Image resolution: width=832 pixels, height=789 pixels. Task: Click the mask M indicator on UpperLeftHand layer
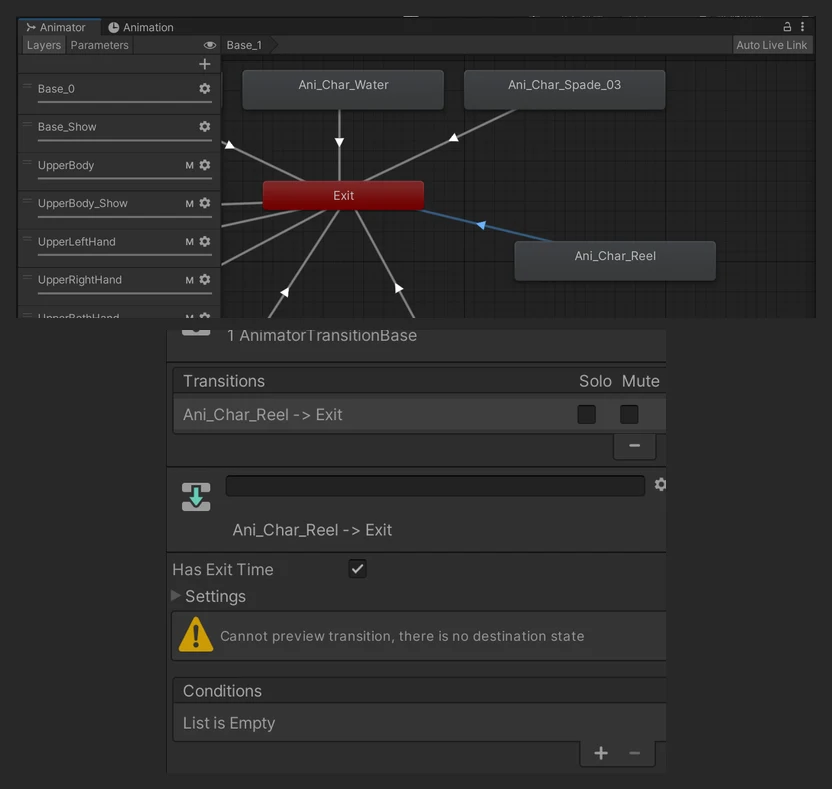[189, 242]
